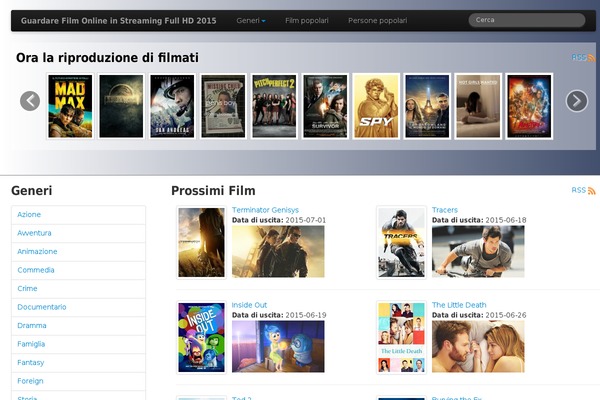
Task: Expand the Generi dropdown menu
Action: click(x=251, y=21)
